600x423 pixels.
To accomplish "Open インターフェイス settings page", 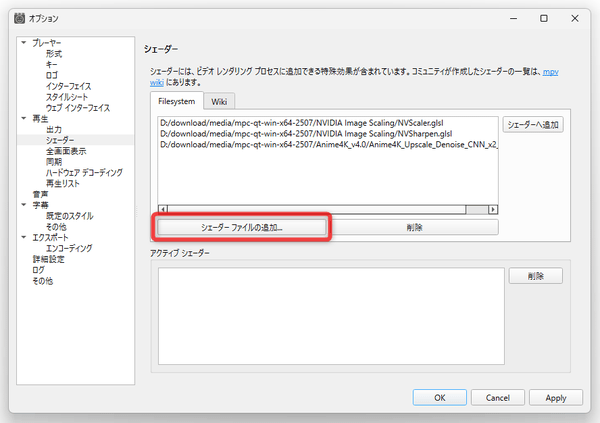I will pos(68,86).
